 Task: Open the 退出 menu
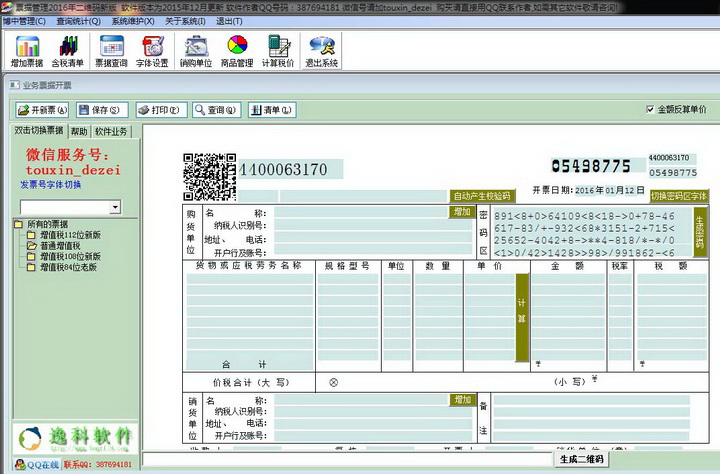coord(229,21)
